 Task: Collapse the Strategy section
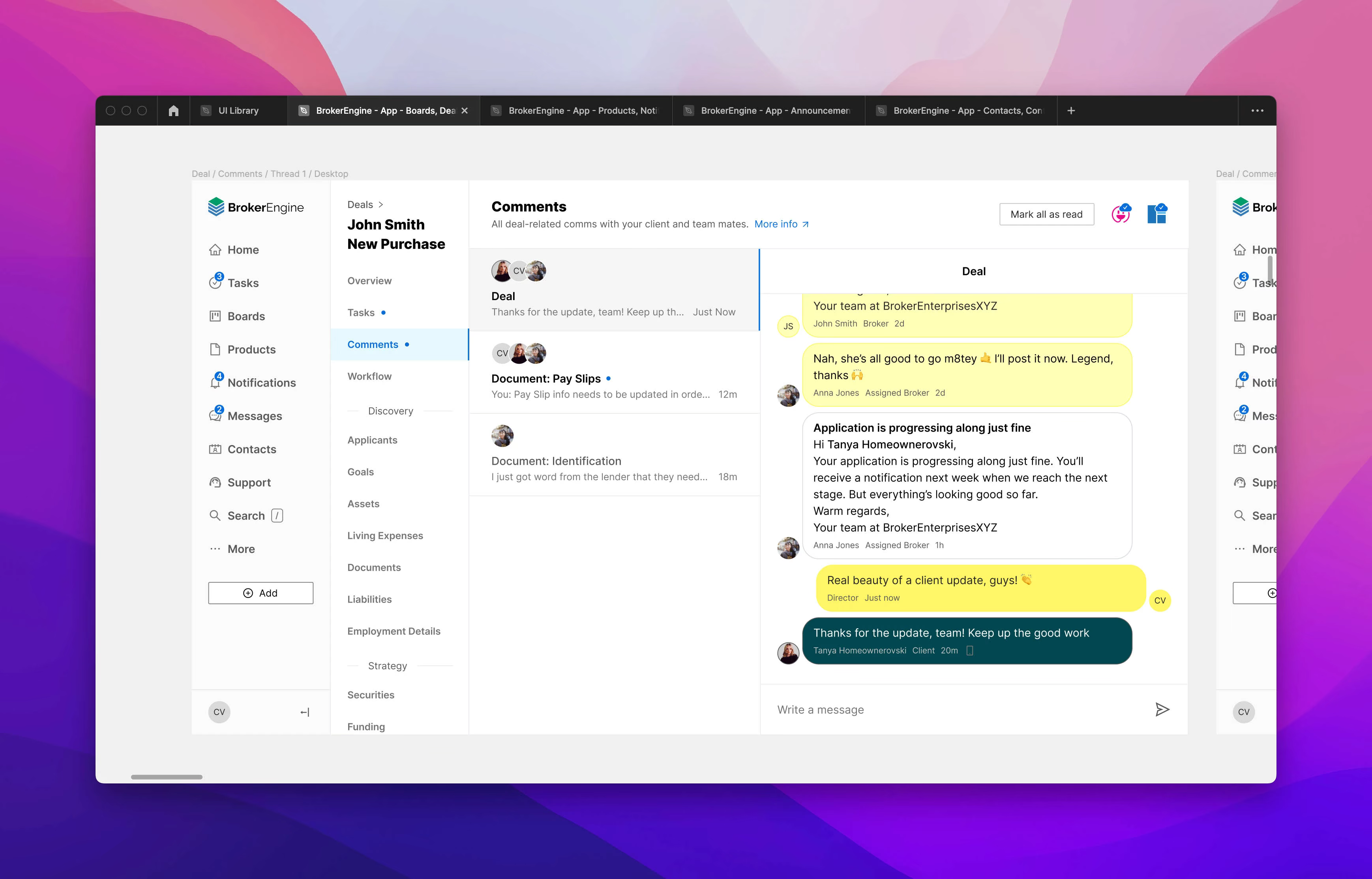point(387,665)
